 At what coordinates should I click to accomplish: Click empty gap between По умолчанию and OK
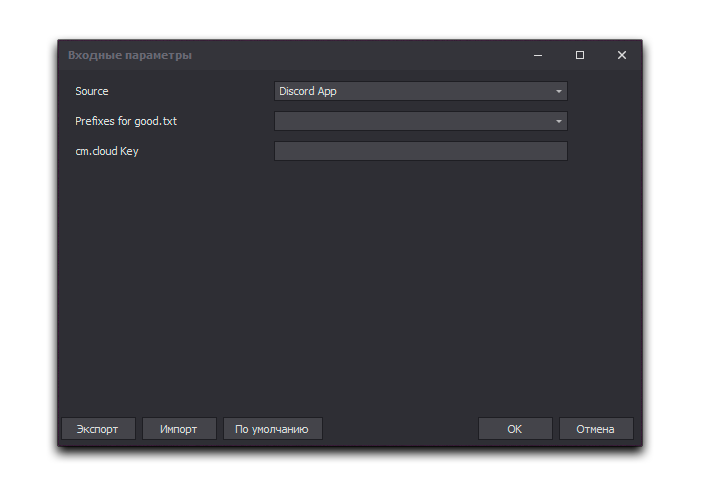[x=400, y=429]
